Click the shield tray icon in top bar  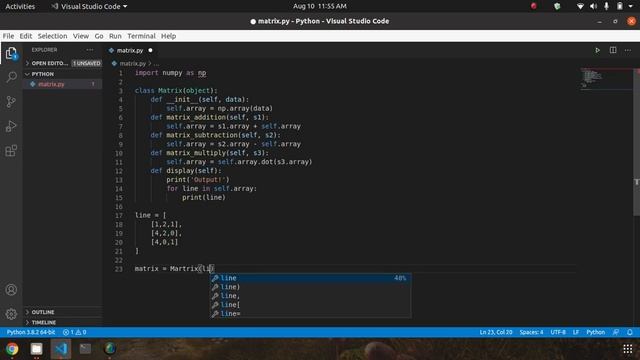557,6
